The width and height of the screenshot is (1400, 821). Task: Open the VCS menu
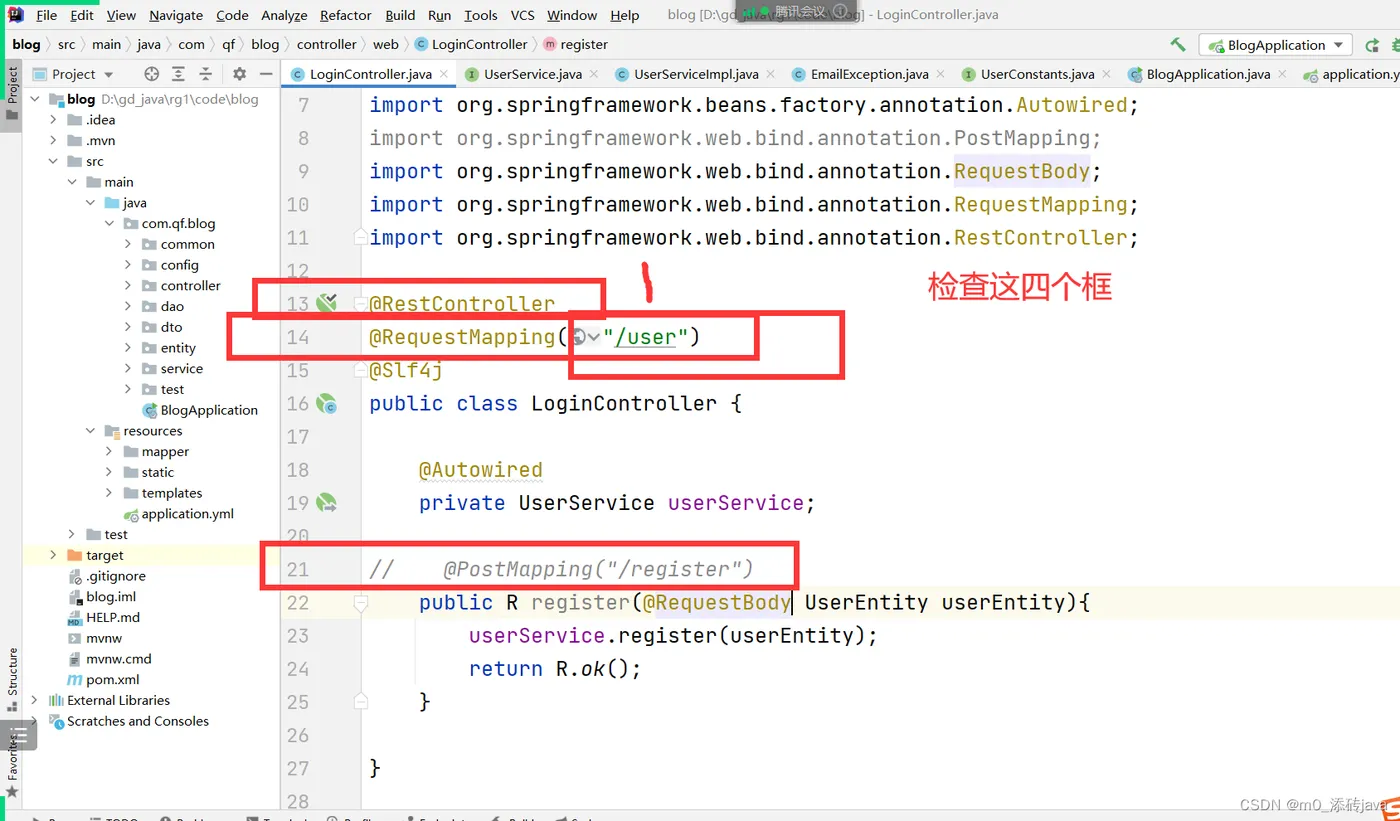point(522,15)
